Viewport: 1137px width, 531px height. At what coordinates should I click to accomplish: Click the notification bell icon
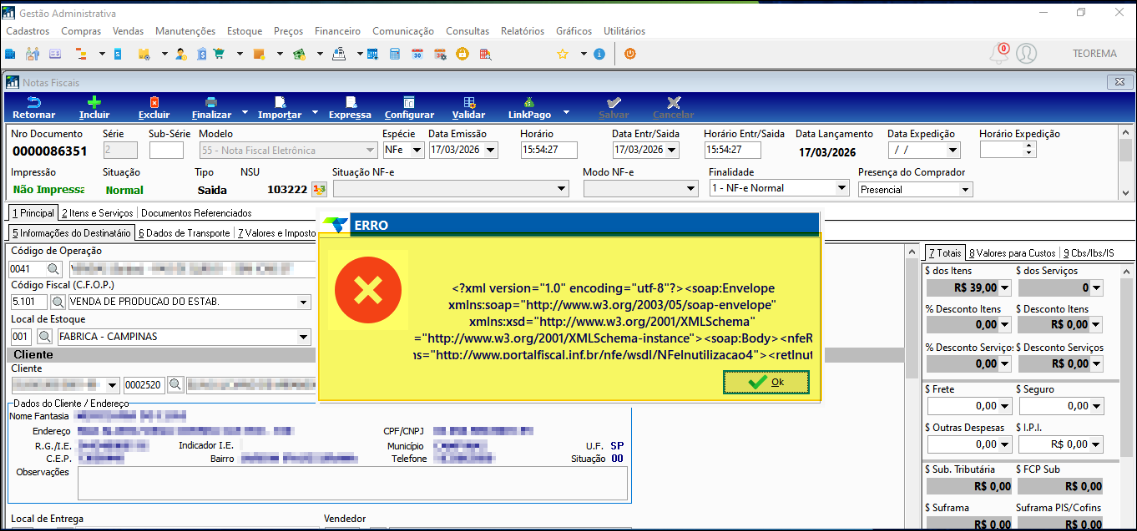pos(999,54)
